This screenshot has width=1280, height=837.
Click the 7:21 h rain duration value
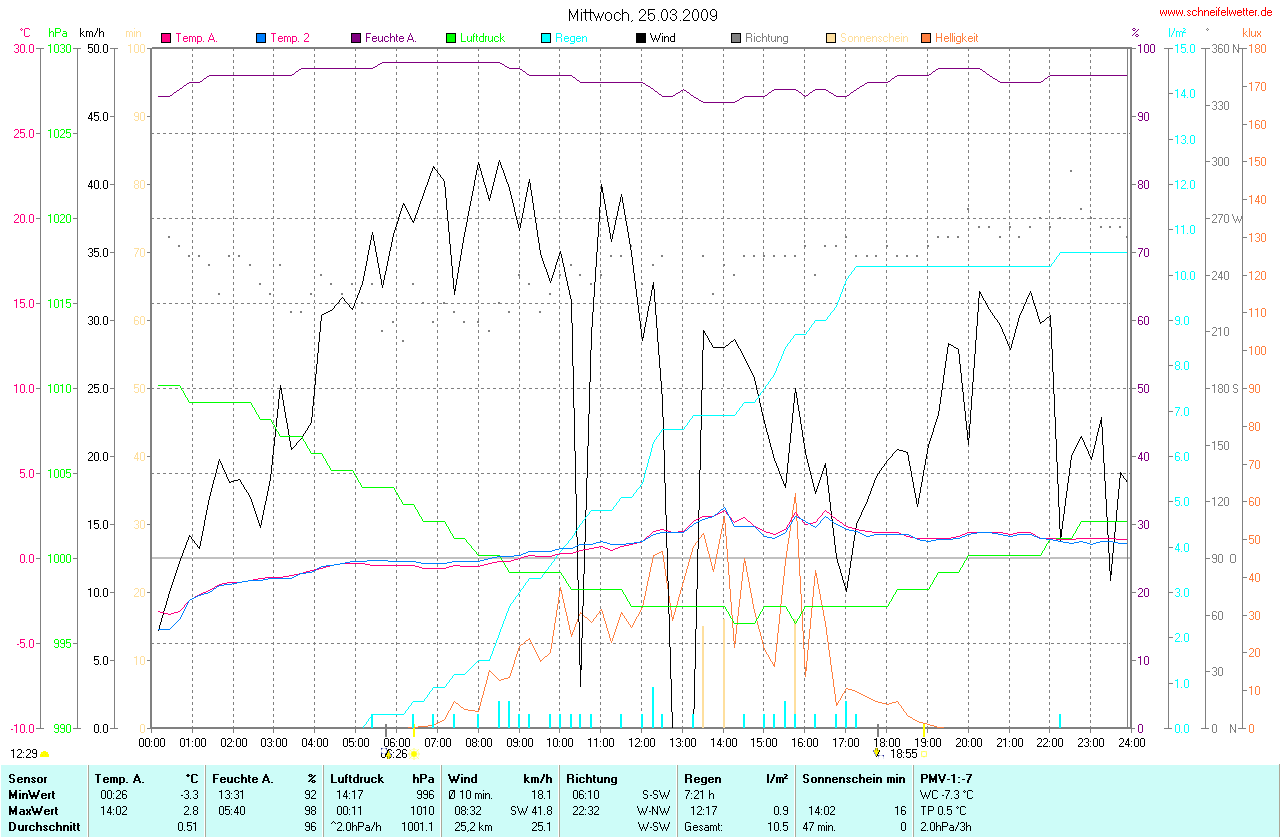700,795
